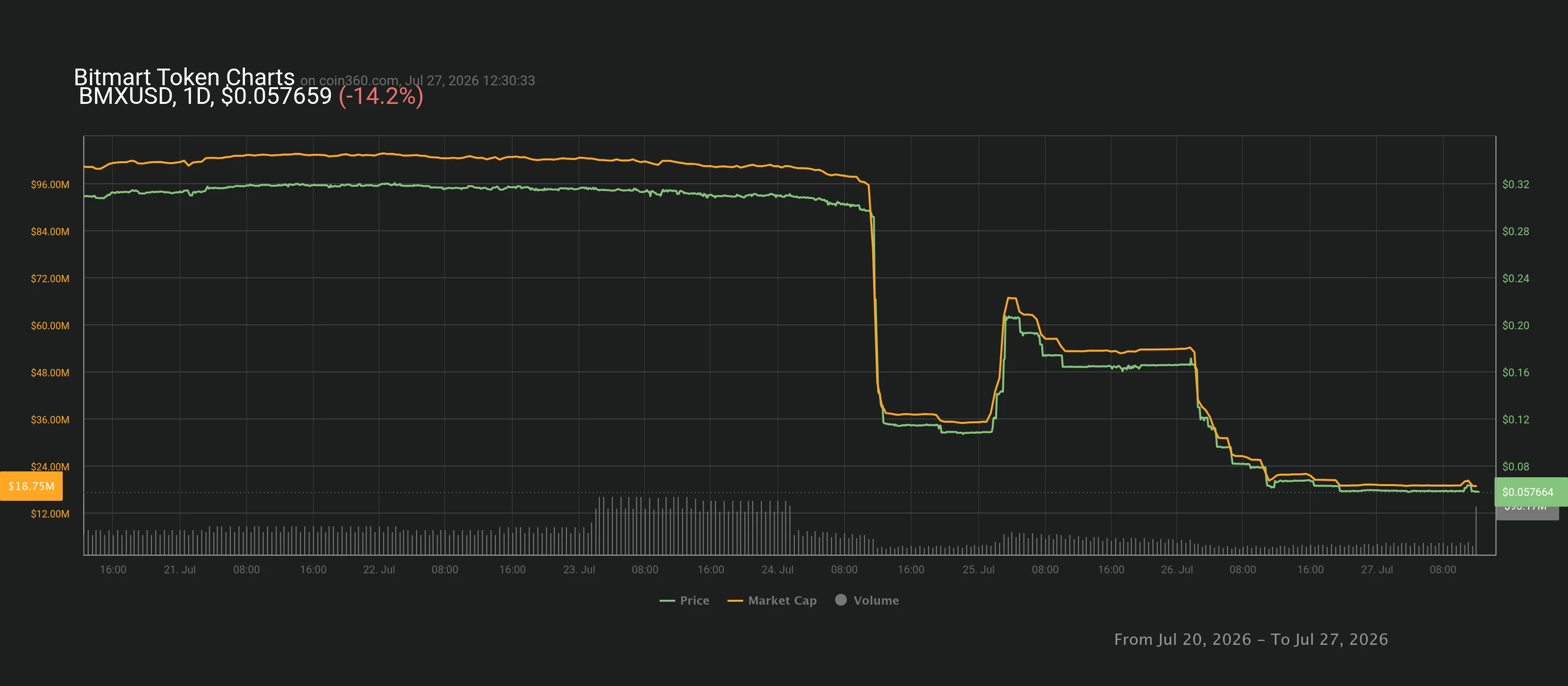The image size is (1568, 686).
Task: Click the $84.00M market cap axis label
Action: click(50, 231)
